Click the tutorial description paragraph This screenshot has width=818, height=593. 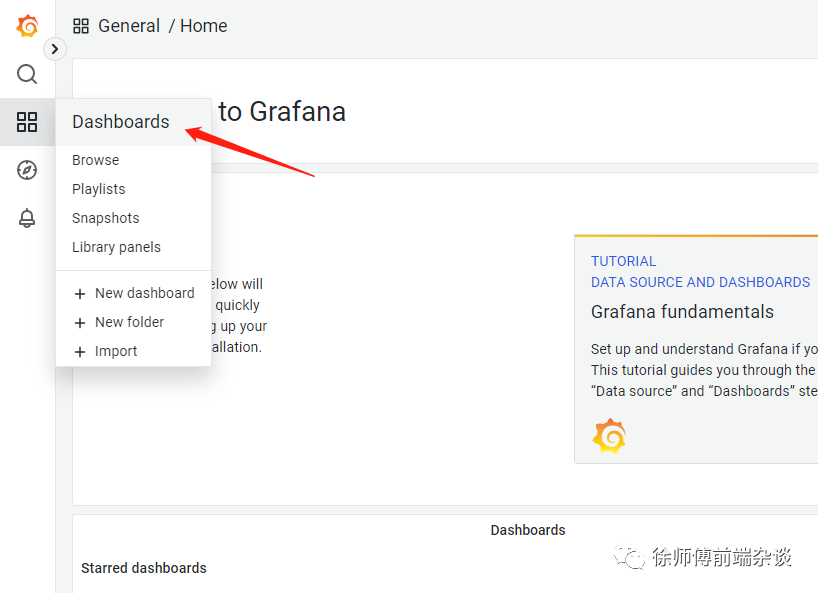tap(704, 370)
